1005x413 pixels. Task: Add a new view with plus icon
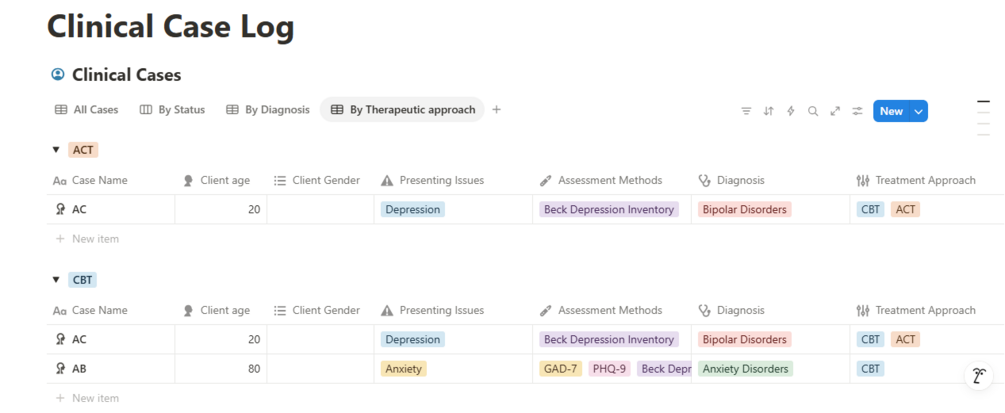tap(497, 110)
